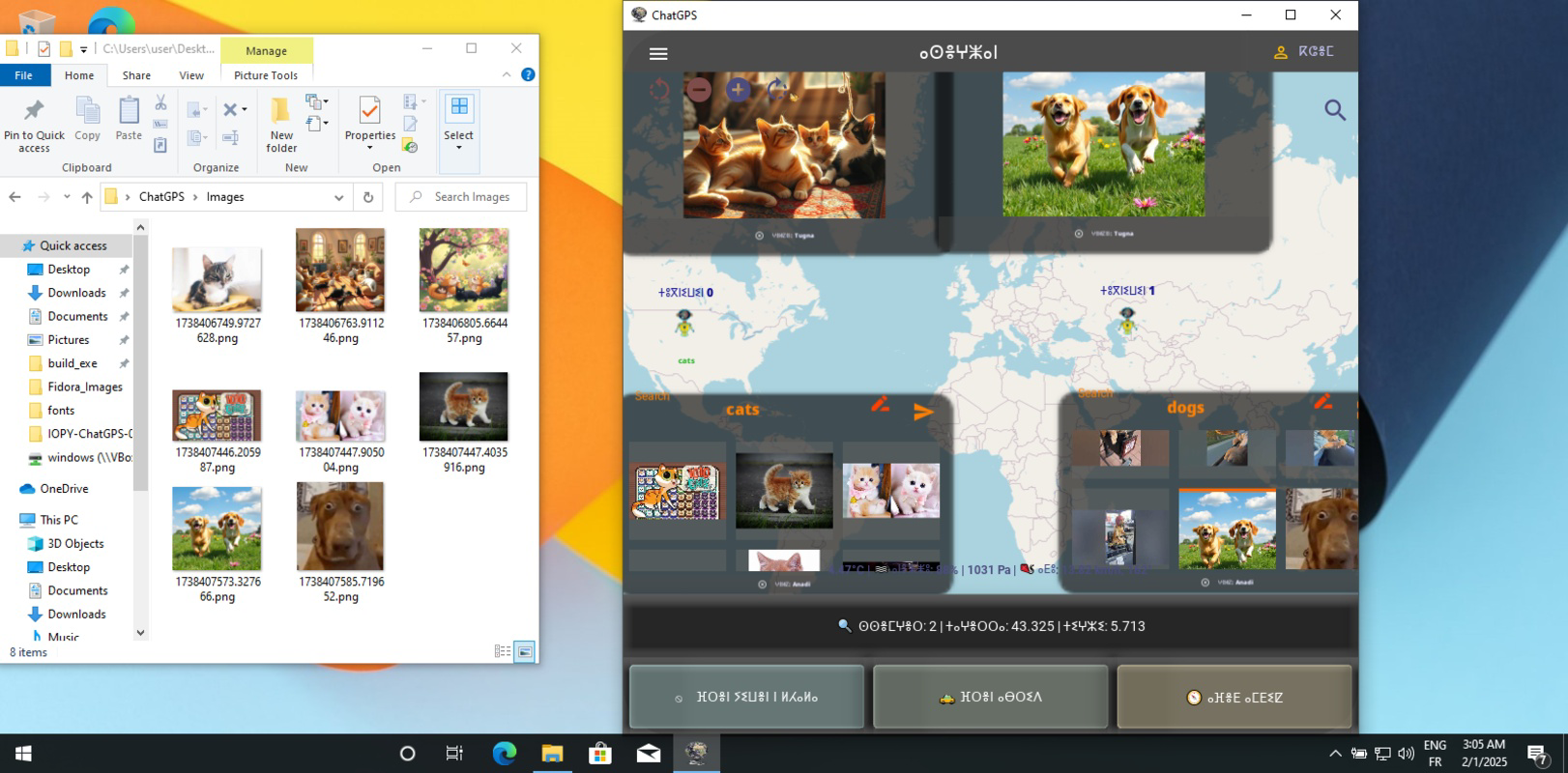Open the Delete dropdown arrow in ribbon
Viewport: 1568px width, 773px height.
pos(245,110)
